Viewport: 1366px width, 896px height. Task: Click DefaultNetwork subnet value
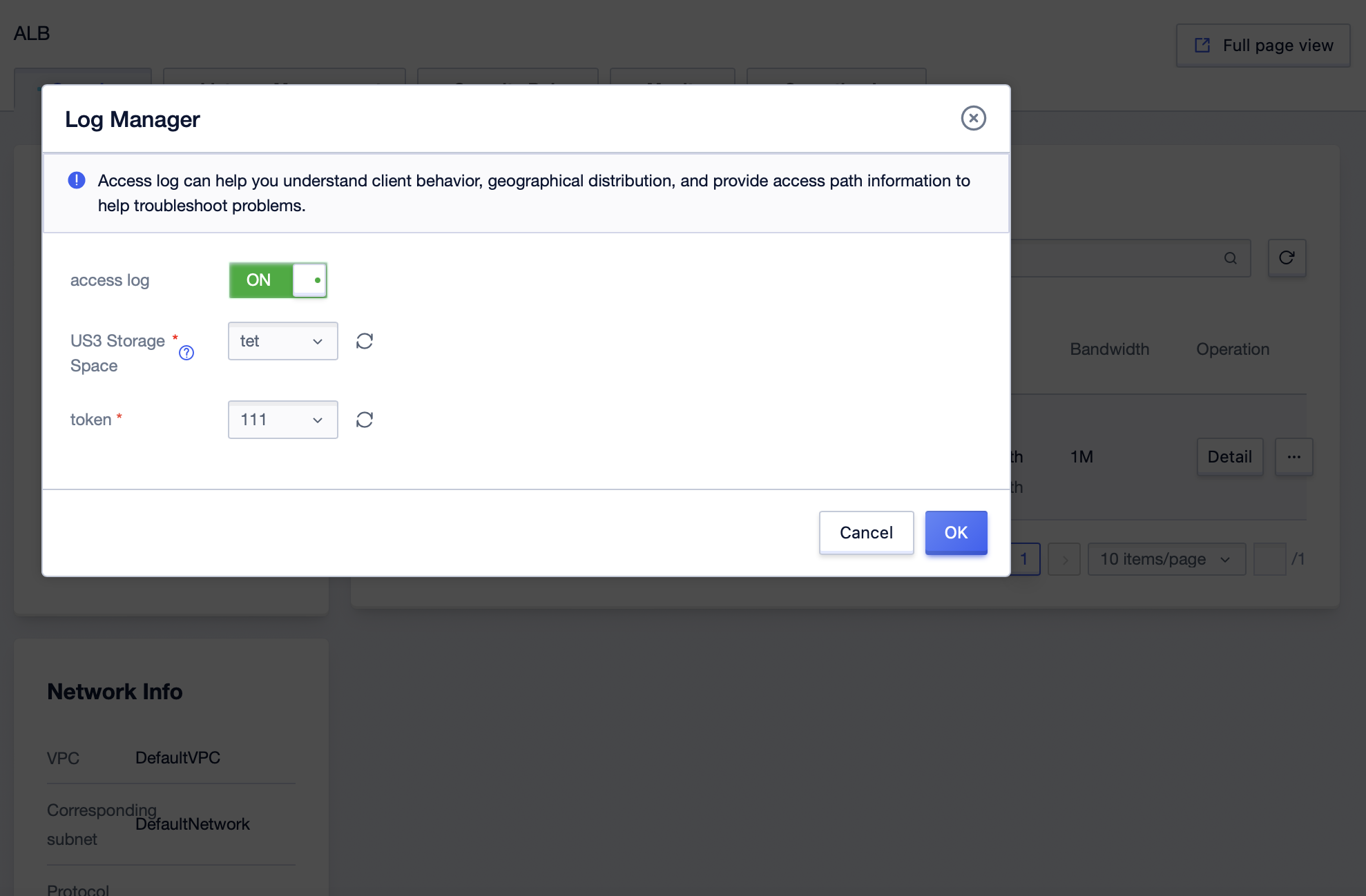(193, 824)
